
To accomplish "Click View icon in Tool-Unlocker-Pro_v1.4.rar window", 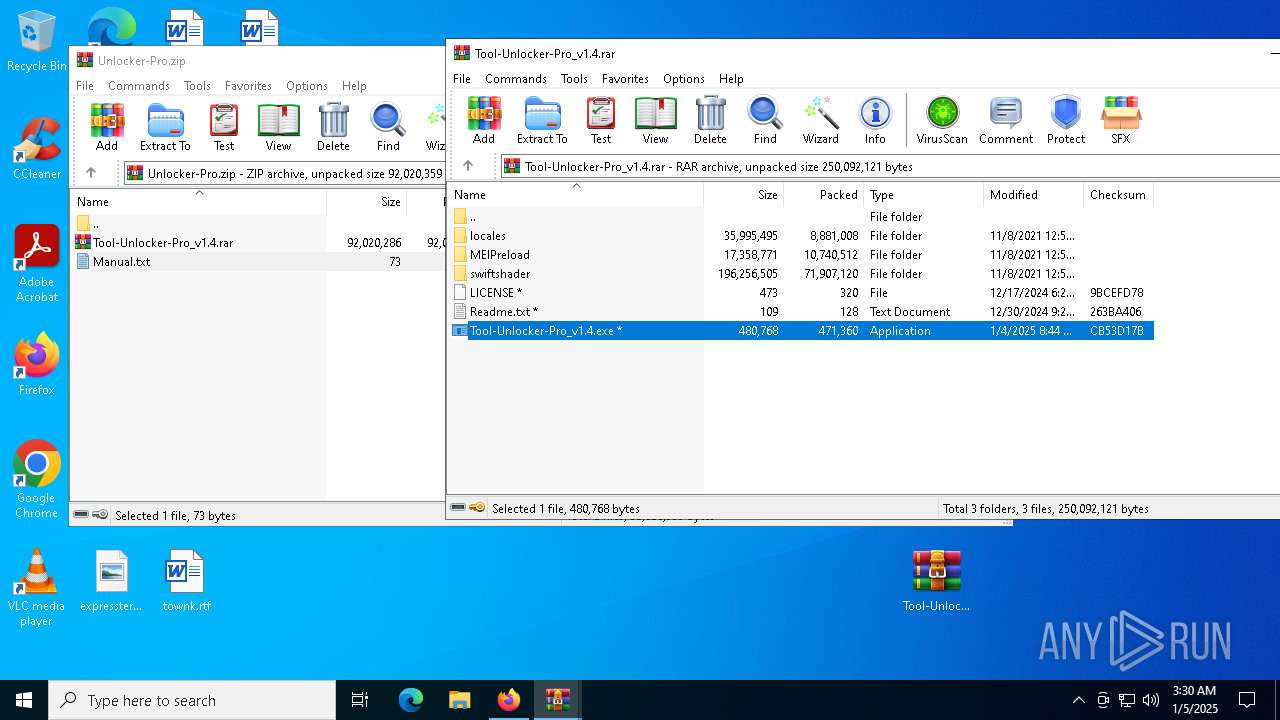I will (655, 121).
